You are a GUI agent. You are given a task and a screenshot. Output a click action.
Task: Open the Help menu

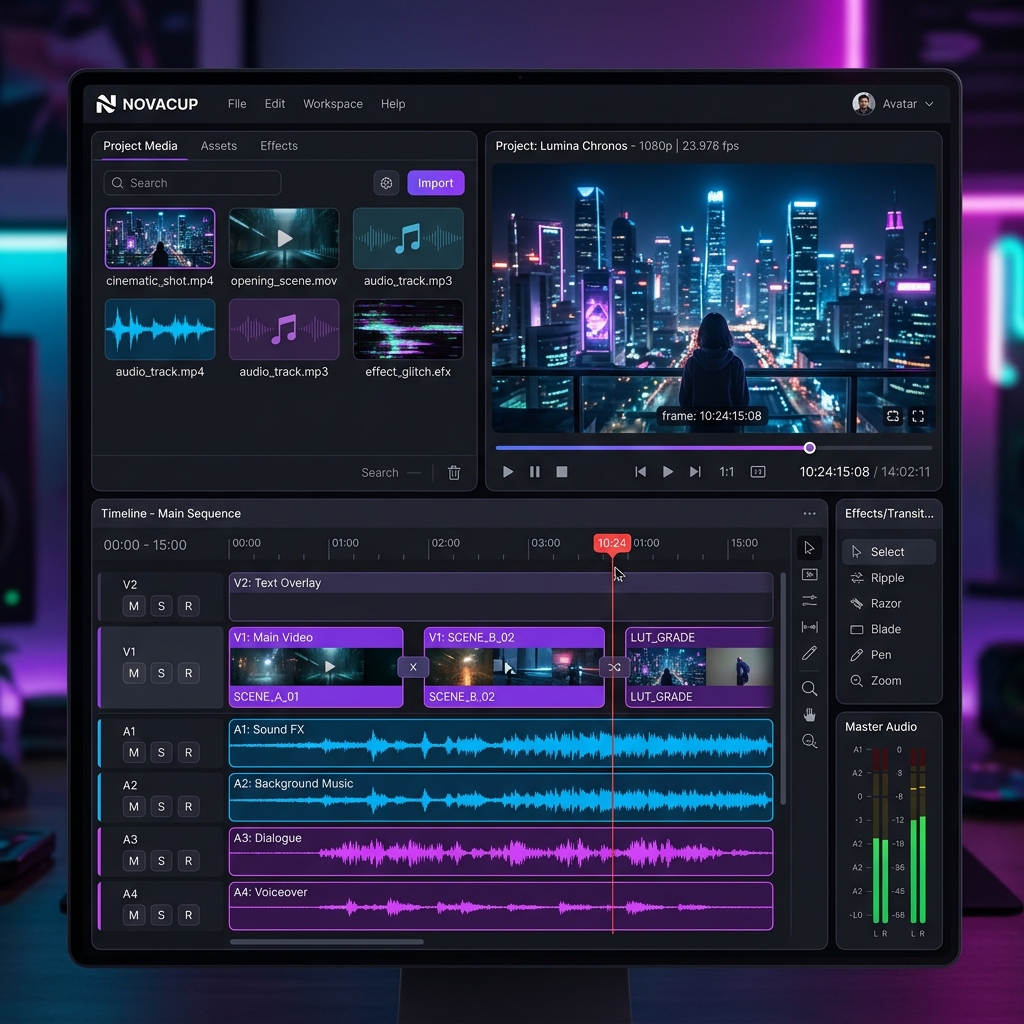point(393,104)
